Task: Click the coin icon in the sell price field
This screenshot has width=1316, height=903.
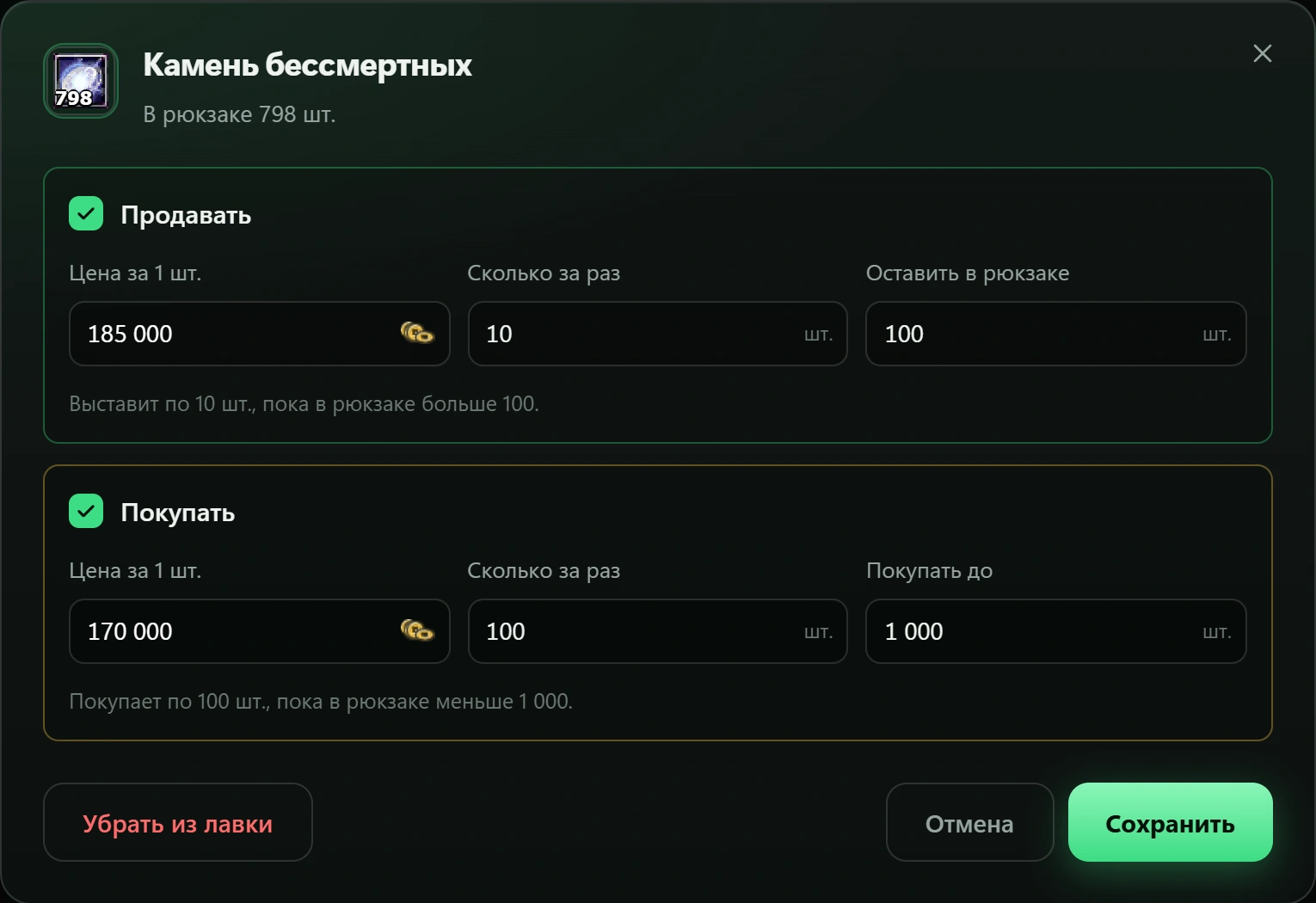Action: (x=417, y=333)
